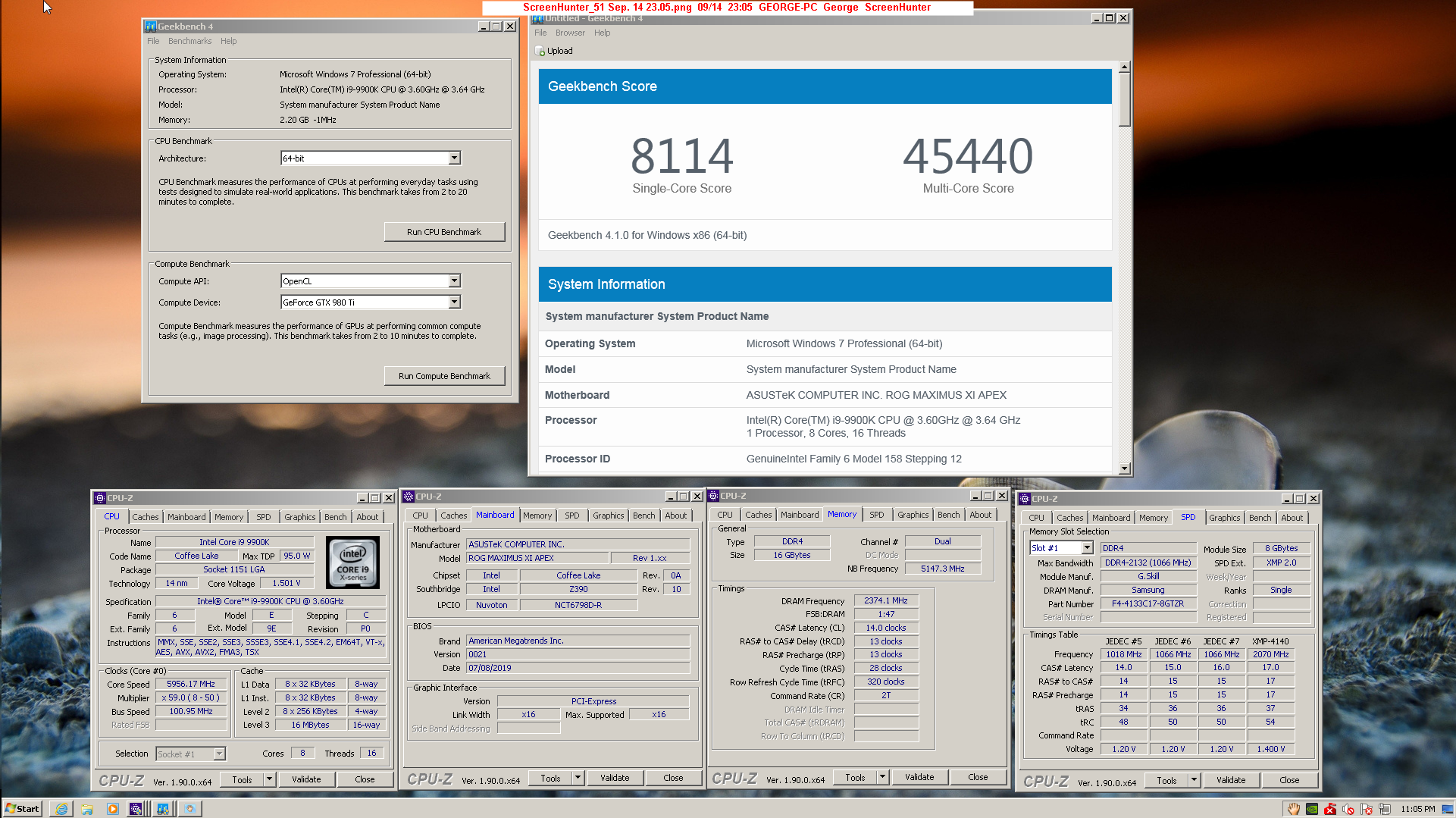The width and height of the screenshot is (1456, 818).
Task: Open Help menu in Geekbench 4 window
Action: (228, 41)
